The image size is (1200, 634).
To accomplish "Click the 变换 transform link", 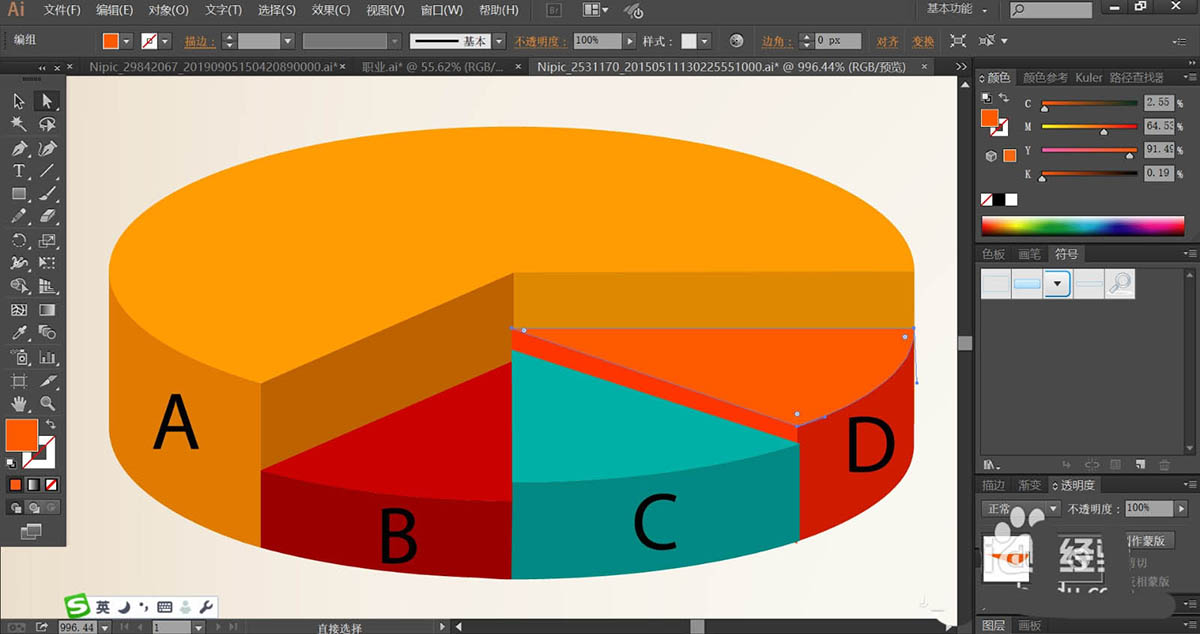I will click(x=922, y=42).
